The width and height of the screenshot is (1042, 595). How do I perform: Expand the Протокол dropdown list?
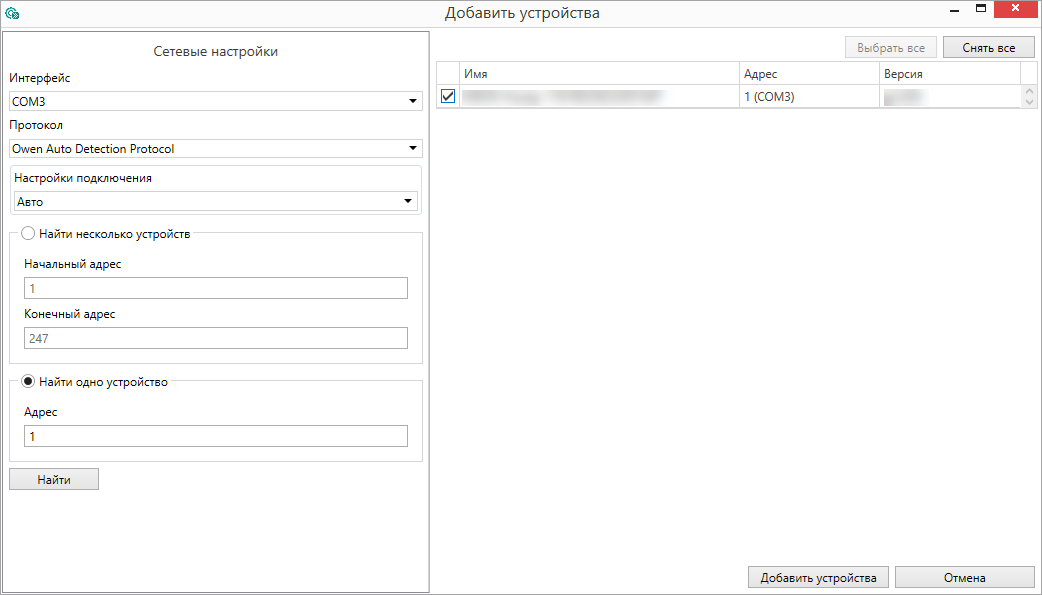point(216,149)
